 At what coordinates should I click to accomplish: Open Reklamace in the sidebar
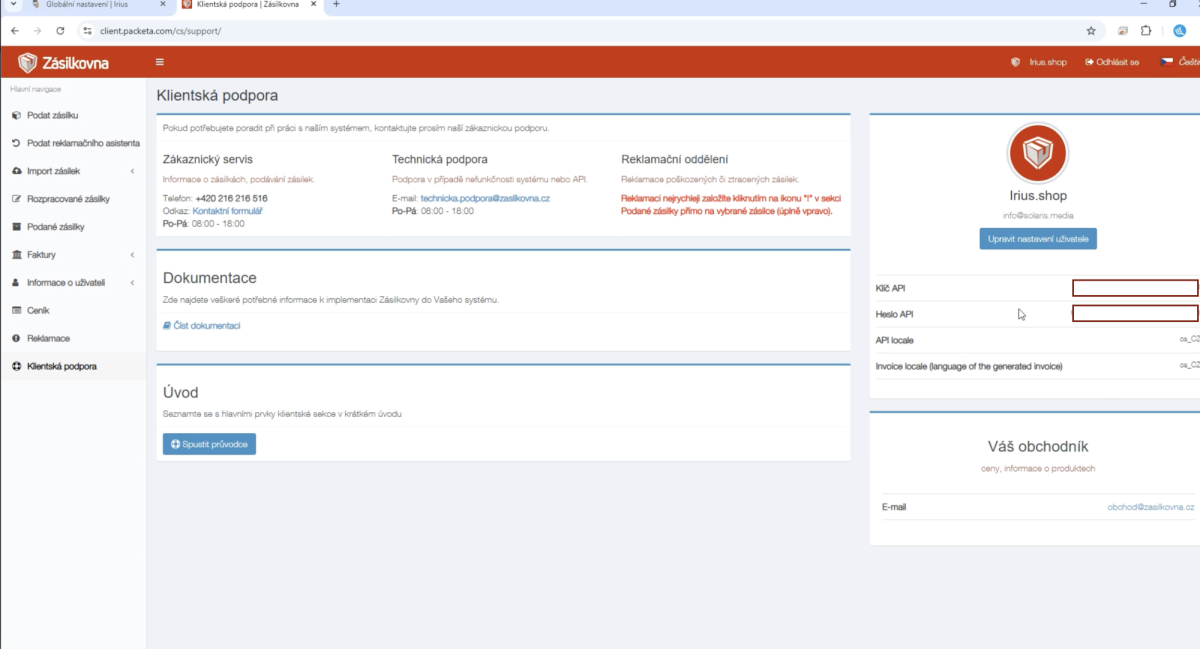pos(48,339)
